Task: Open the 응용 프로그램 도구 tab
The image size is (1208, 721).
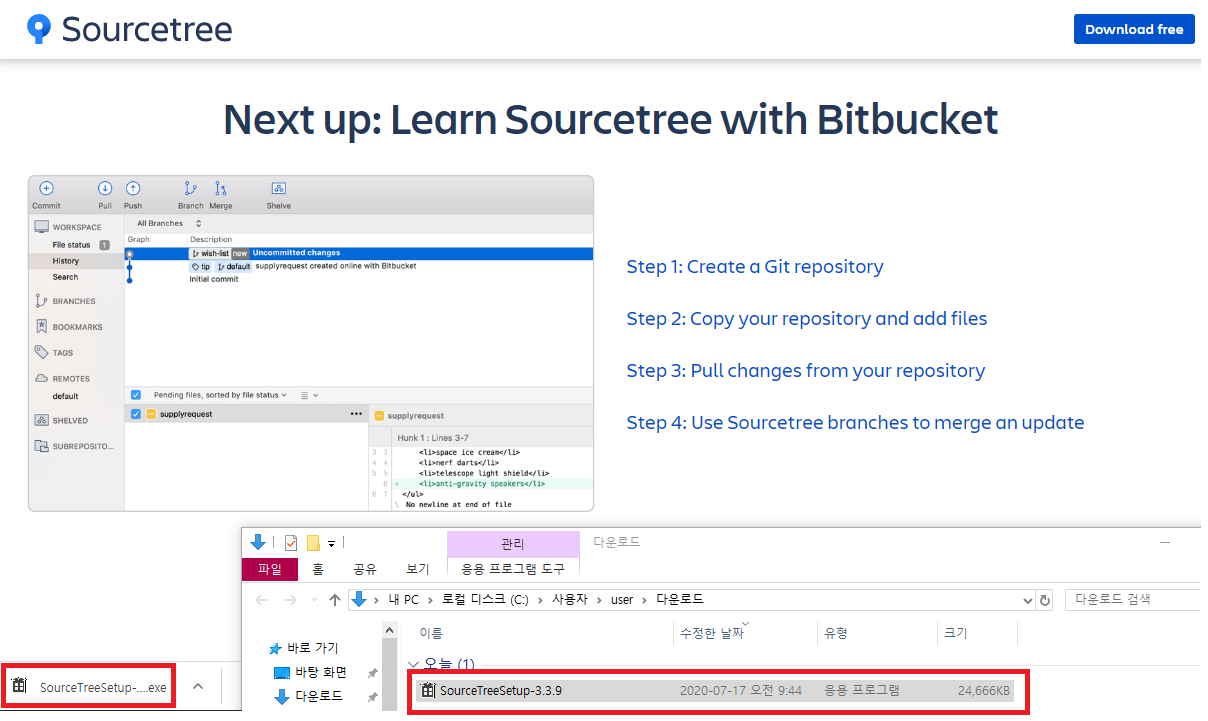Action: pos(513,569)
